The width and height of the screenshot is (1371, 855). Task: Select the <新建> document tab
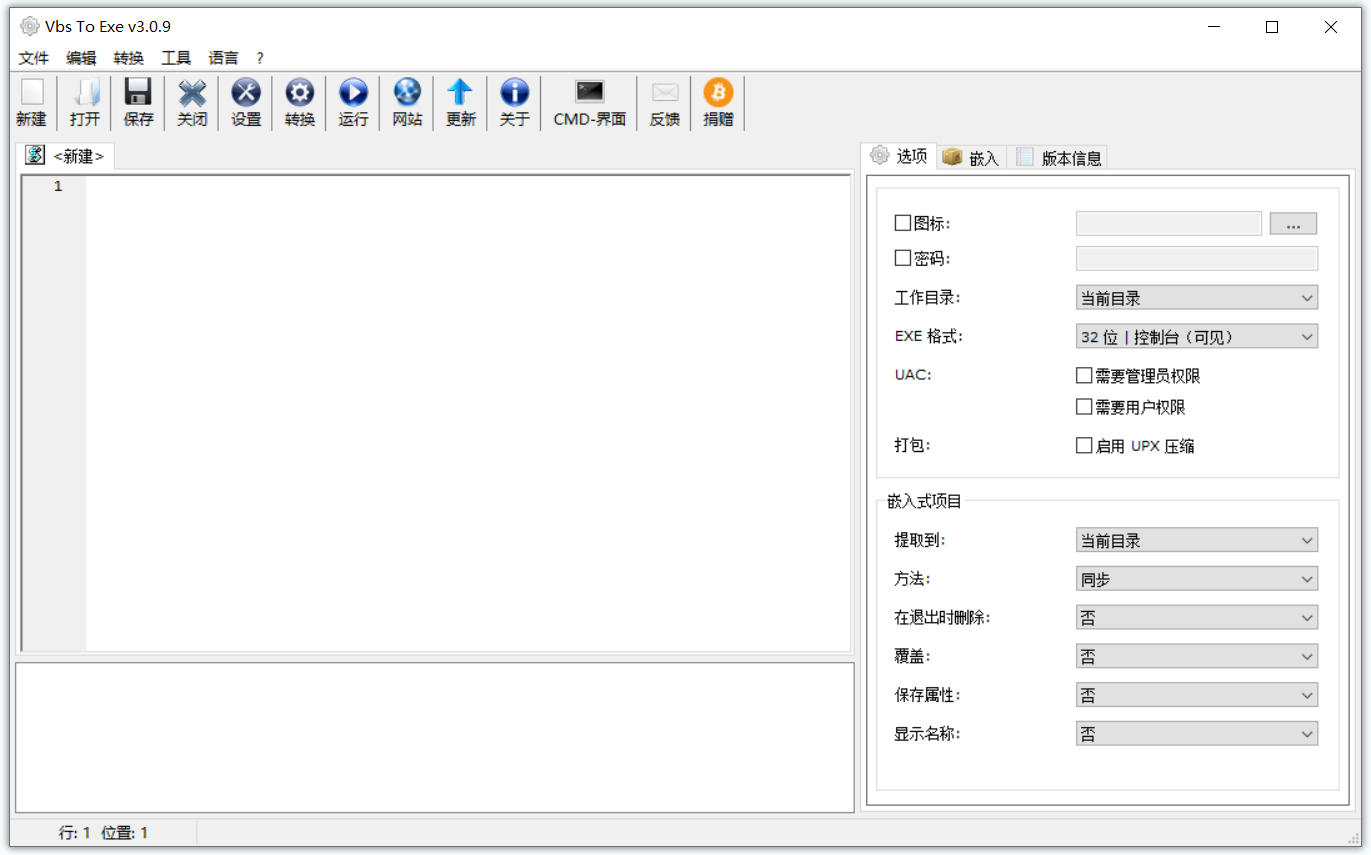[x=65, y=156]
